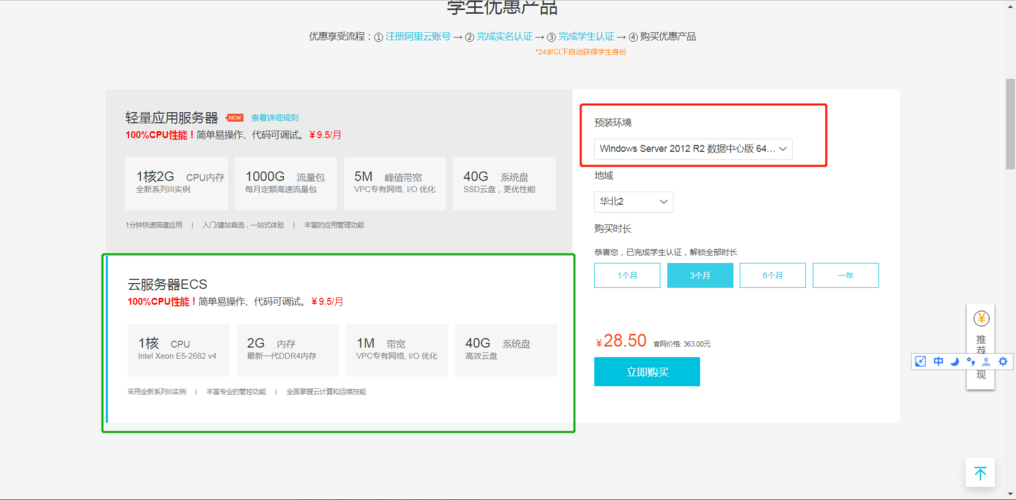Click the 入门建站首选,一站式体验 text
The width and height of the screenshot is (1016, 500).
point(243,225)
